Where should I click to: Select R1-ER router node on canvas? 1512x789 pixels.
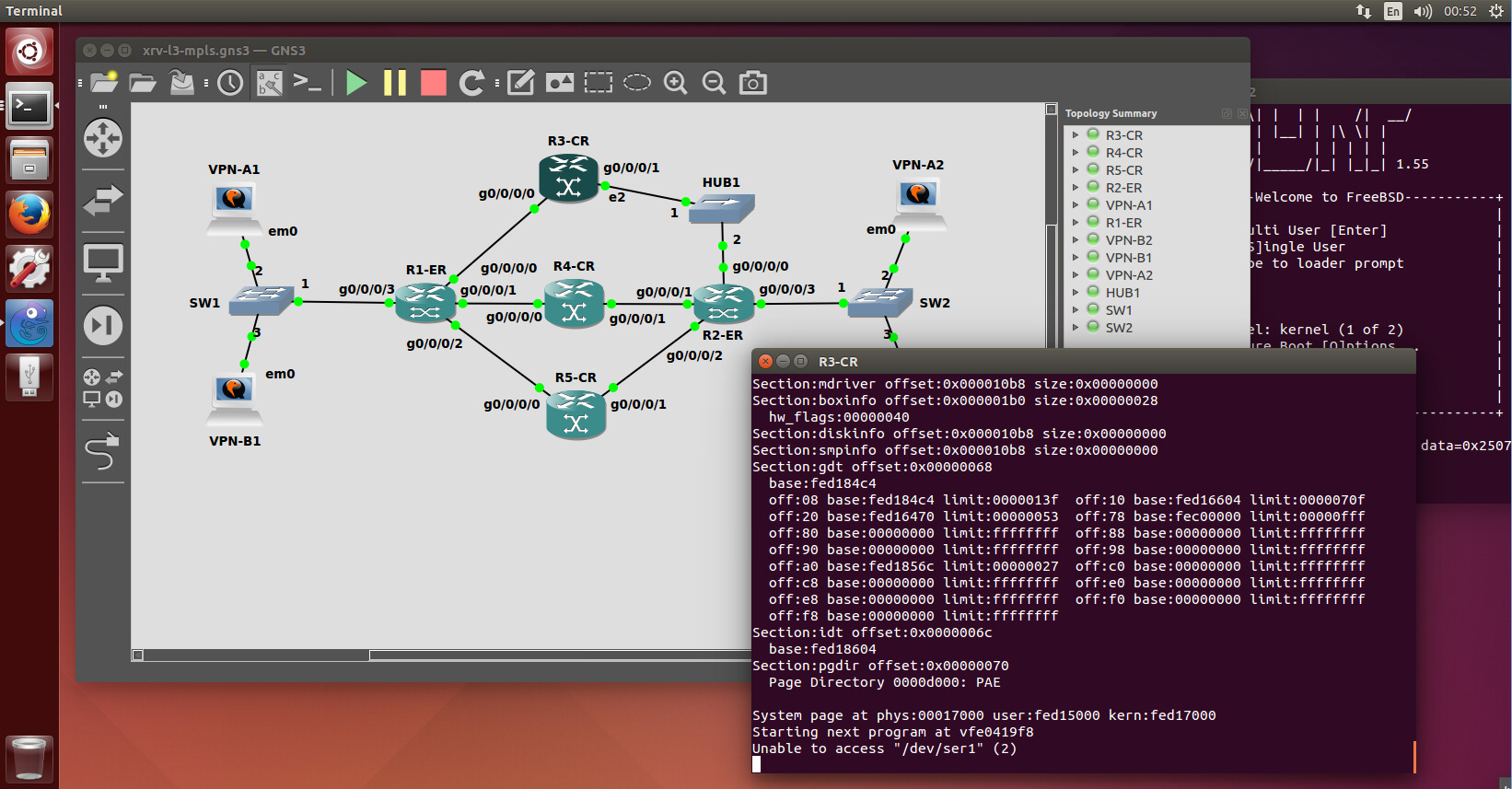(x=425, y=303)
